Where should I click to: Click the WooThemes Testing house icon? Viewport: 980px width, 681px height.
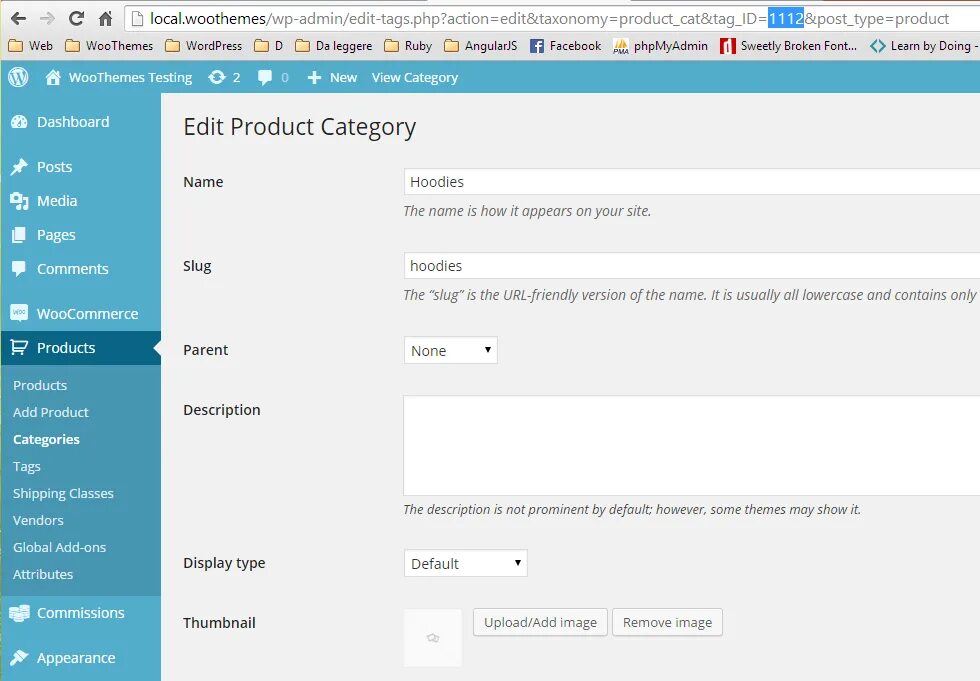tap(53, 77)
